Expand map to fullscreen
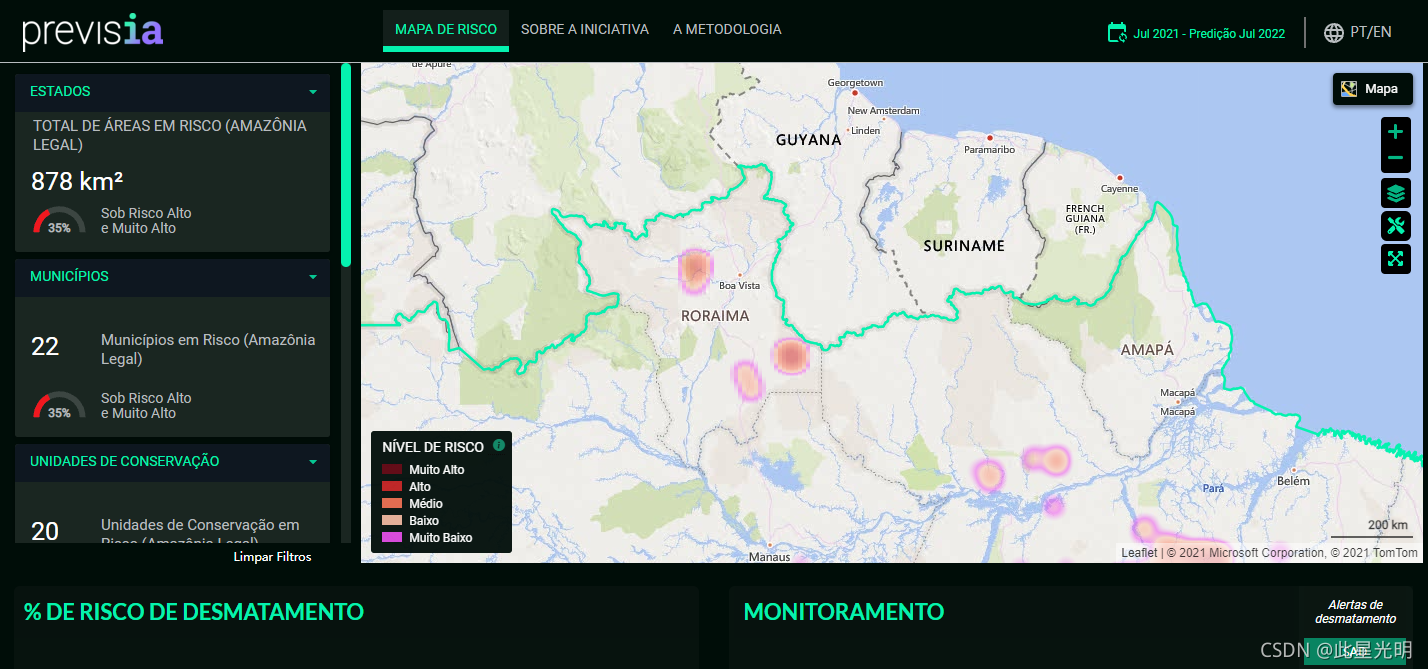Screen dimensions: 1428x669 tap(1396, 259)
